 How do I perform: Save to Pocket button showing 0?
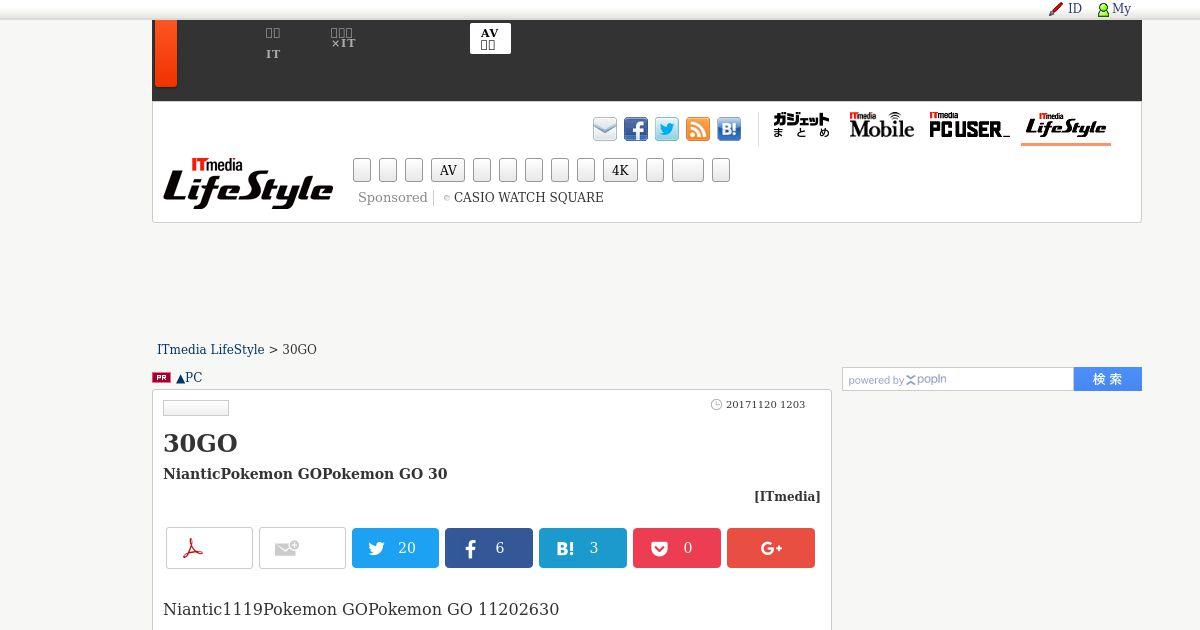click(x=677, y=548)
